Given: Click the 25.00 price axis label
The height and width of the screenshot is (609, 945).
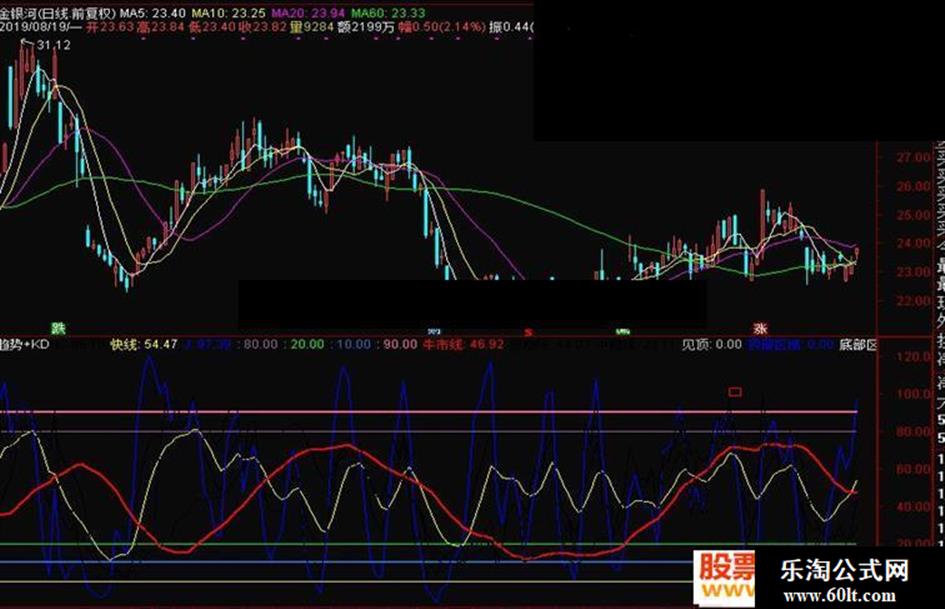Looking at the screenshot, I should [914, 215].
